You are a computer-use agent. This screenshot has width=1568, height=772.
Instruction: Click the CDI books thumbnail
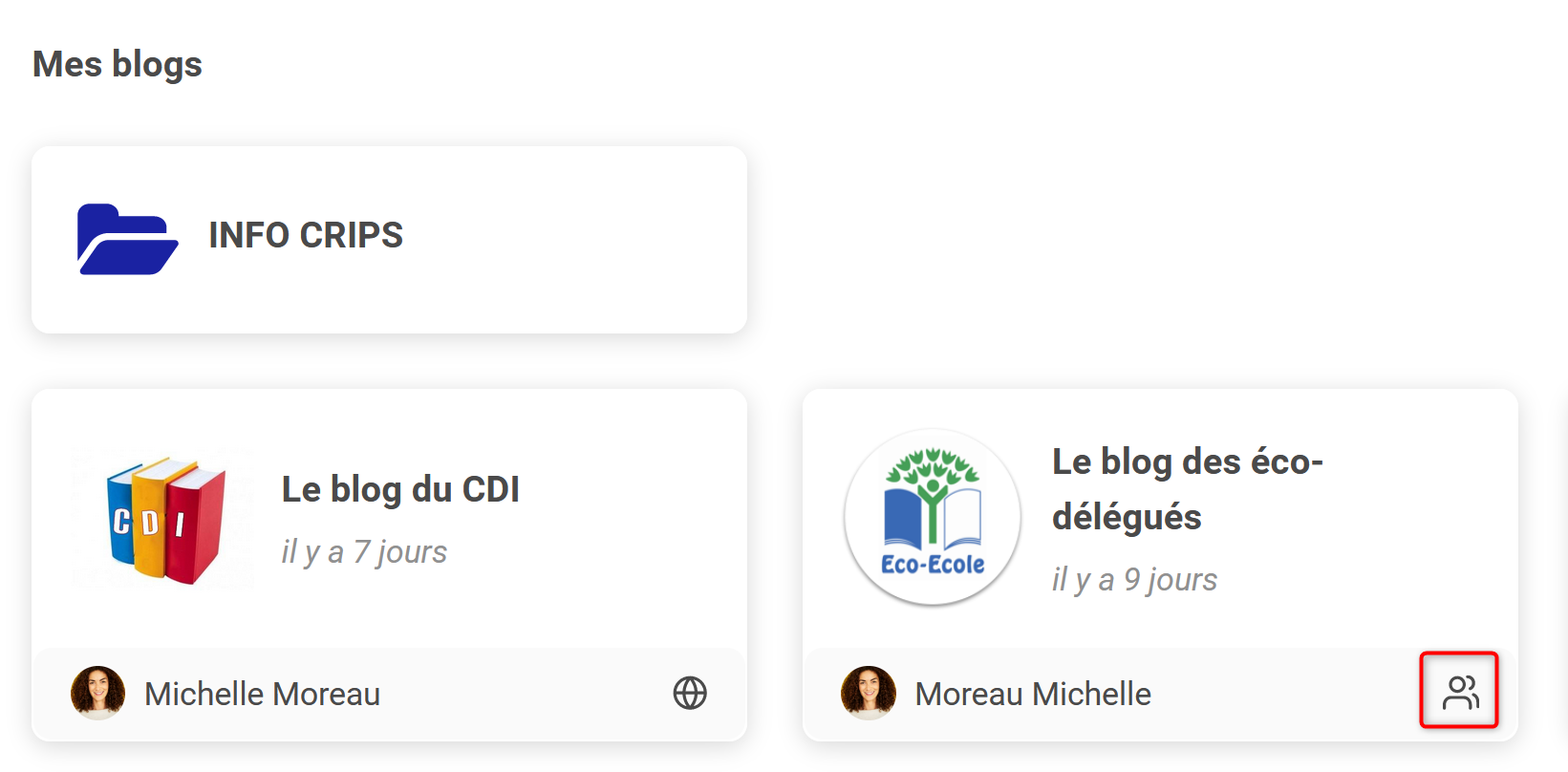(x=164, y=520)
